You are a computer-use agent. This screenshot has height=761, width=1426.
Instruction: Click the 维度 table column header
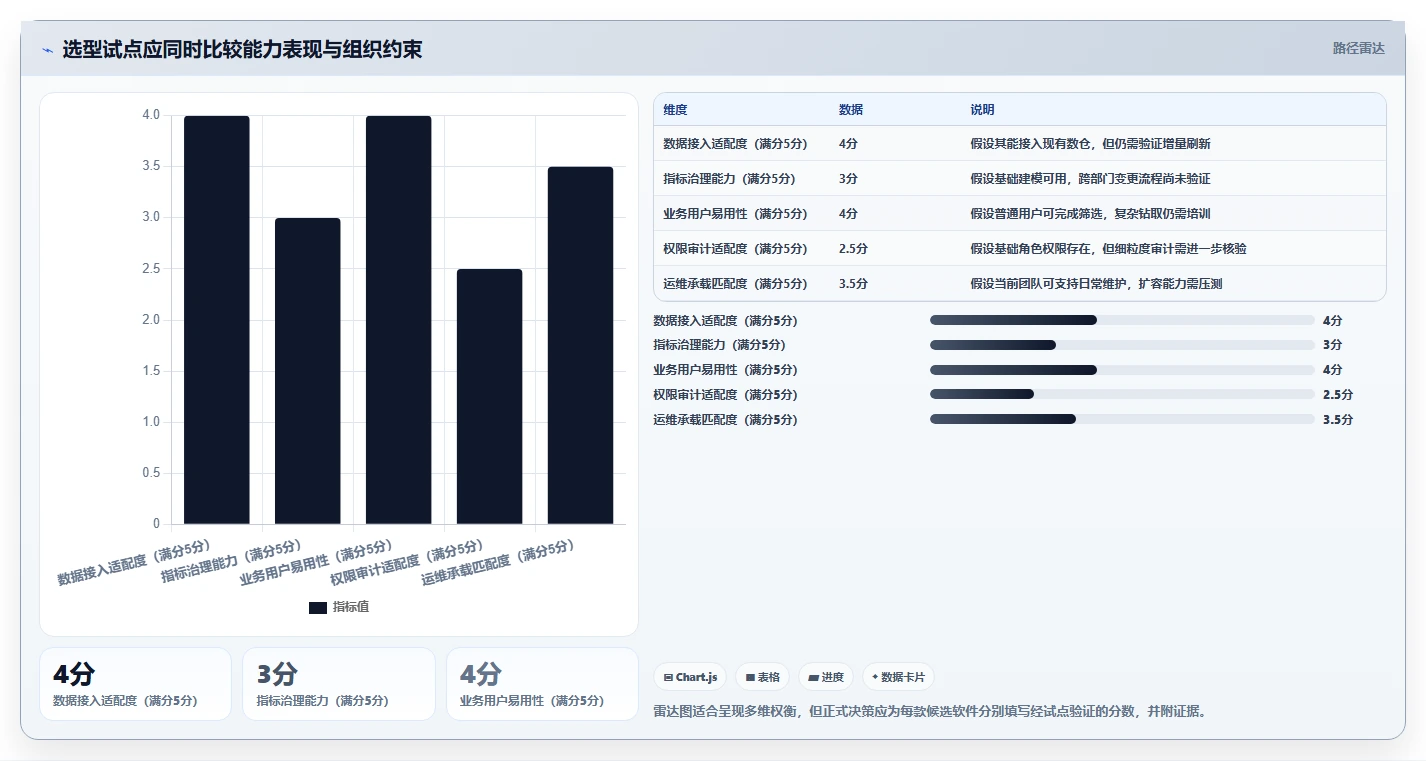click(675, 110)
